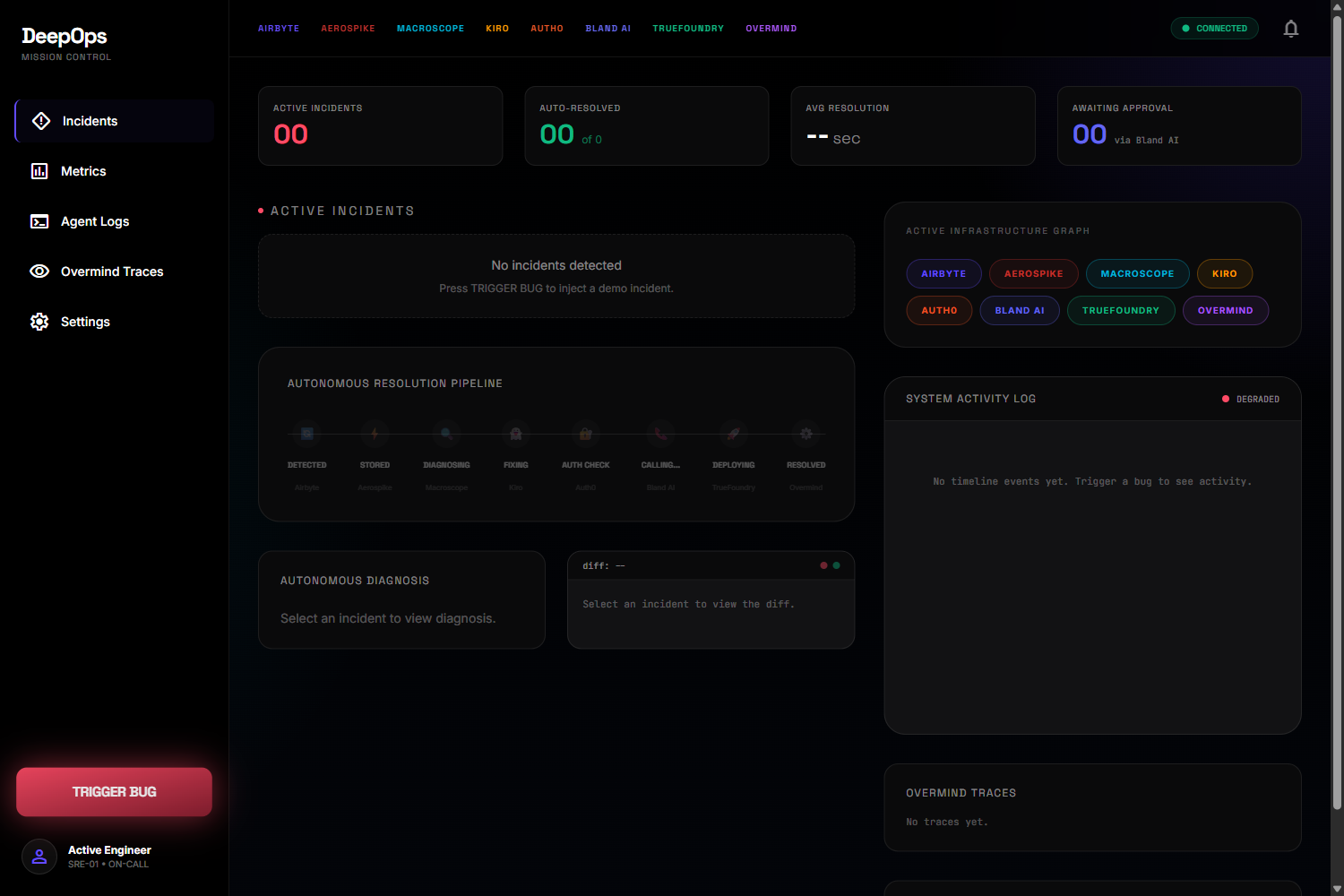Image resolution: width=1344 pixels, height=896 pixels.
Task: Click the 'Autonomous Resolution Pipeline' heading
Action: coord(395,383)
